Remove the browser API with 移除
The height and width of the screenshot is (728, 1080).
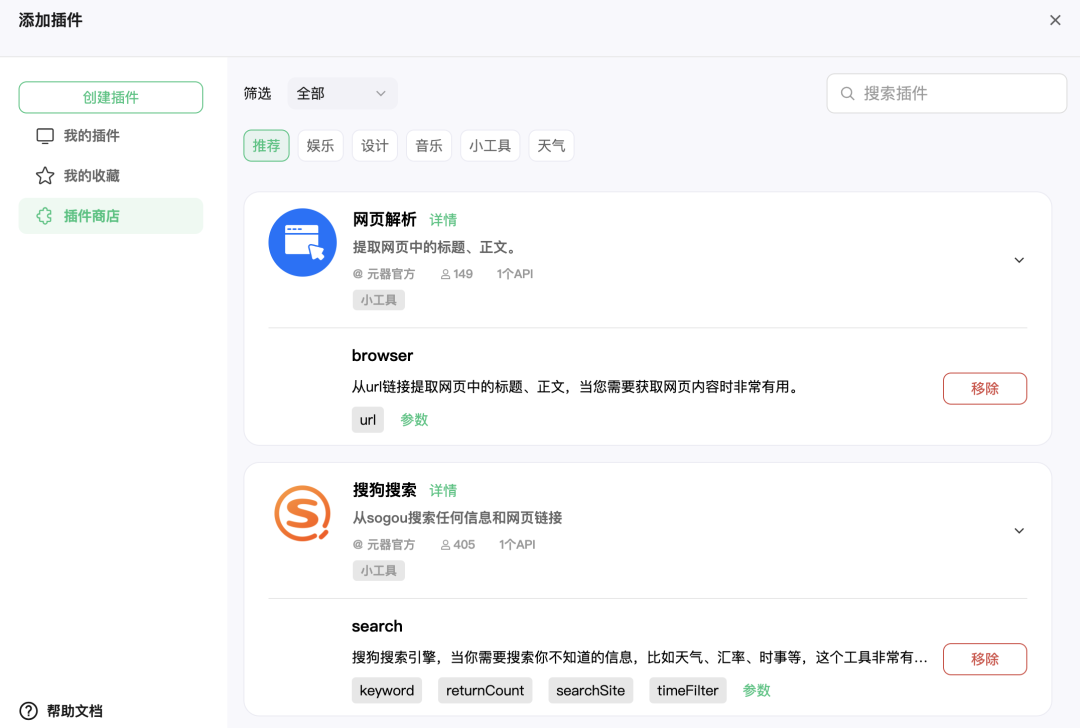tap(984, 389)
